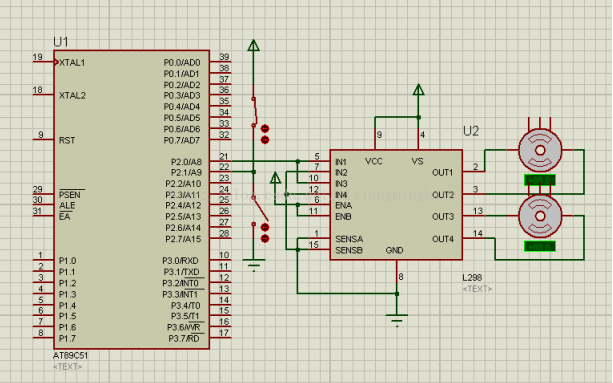Click the <TEXT> label under L298

[477, 289]
